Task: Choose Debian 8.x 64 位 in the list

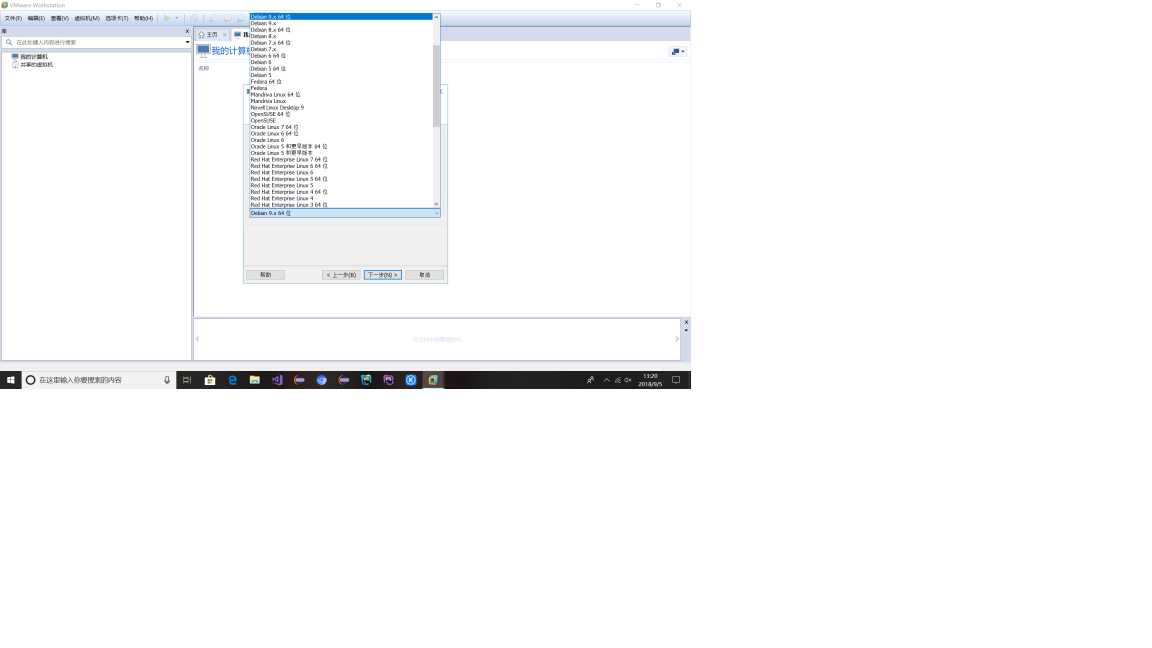Action: 341,30
